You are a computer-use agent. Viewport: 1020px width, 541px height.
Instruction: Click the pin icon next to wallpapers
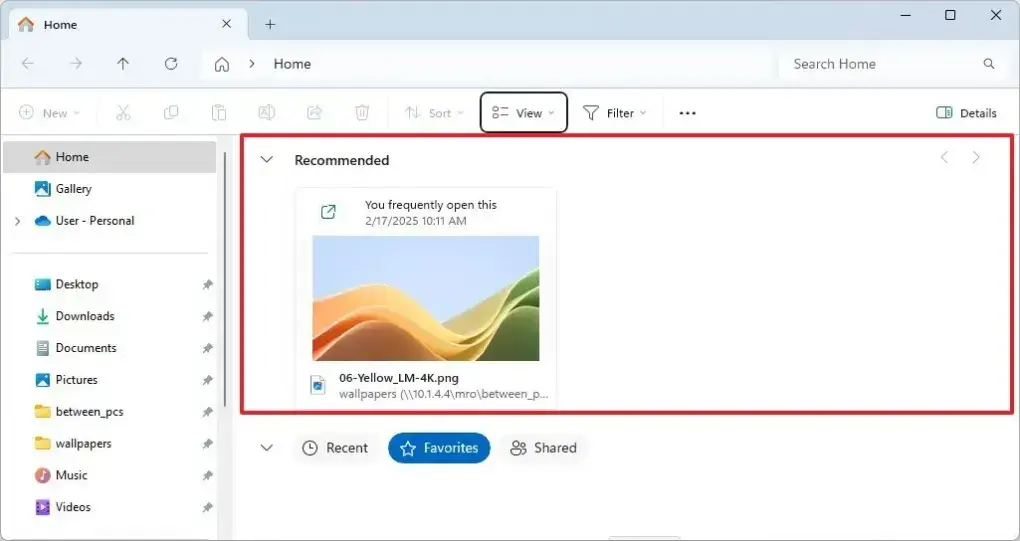[208, 444]
